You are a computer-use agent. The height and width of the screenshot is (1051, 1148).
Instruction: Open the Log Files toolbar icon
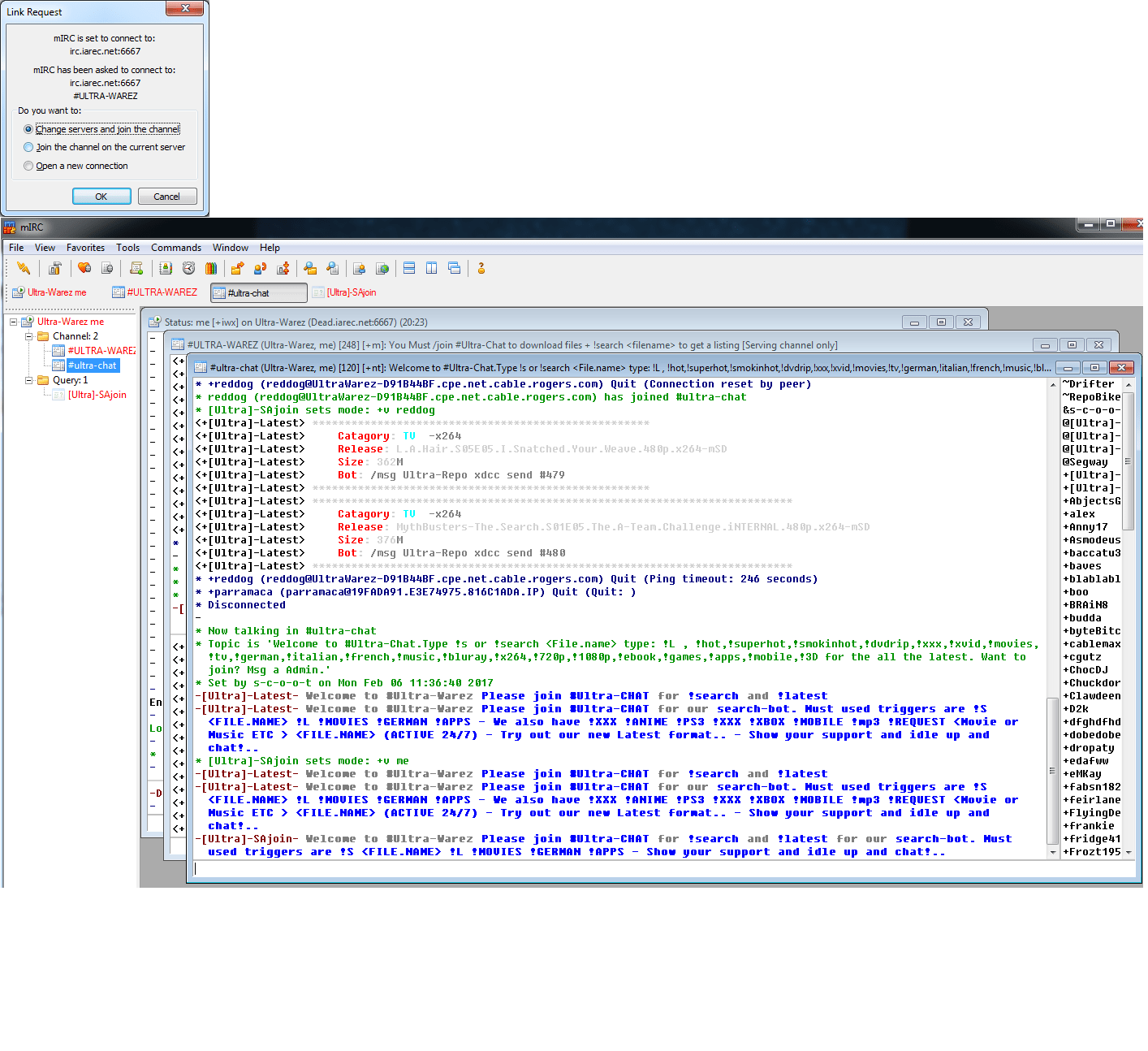click(333, 268)
